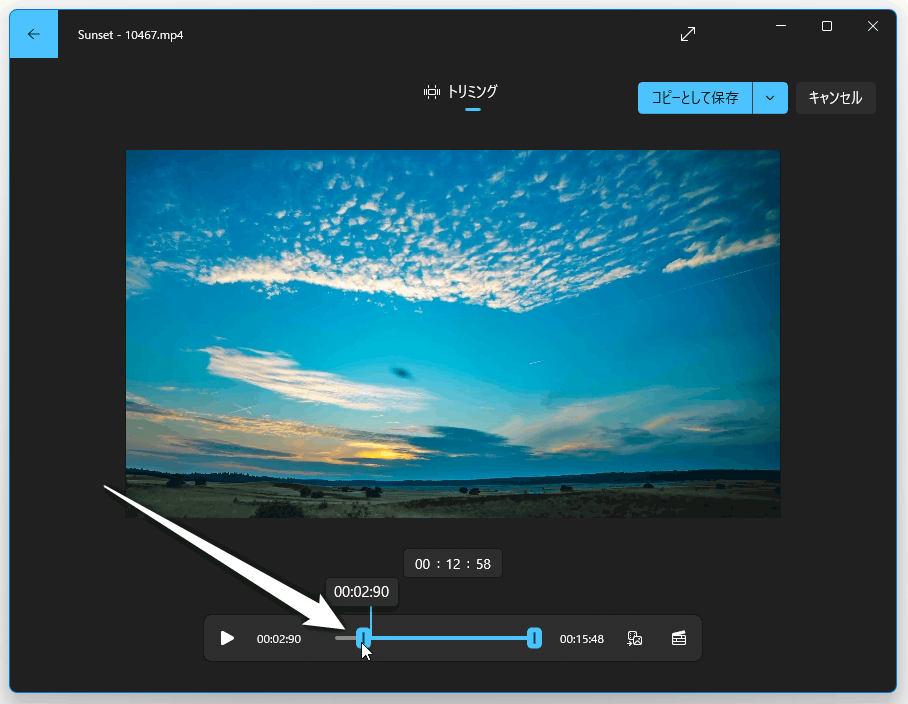
Task: Click the sunset video preview
Action: (x=453, y=333)
